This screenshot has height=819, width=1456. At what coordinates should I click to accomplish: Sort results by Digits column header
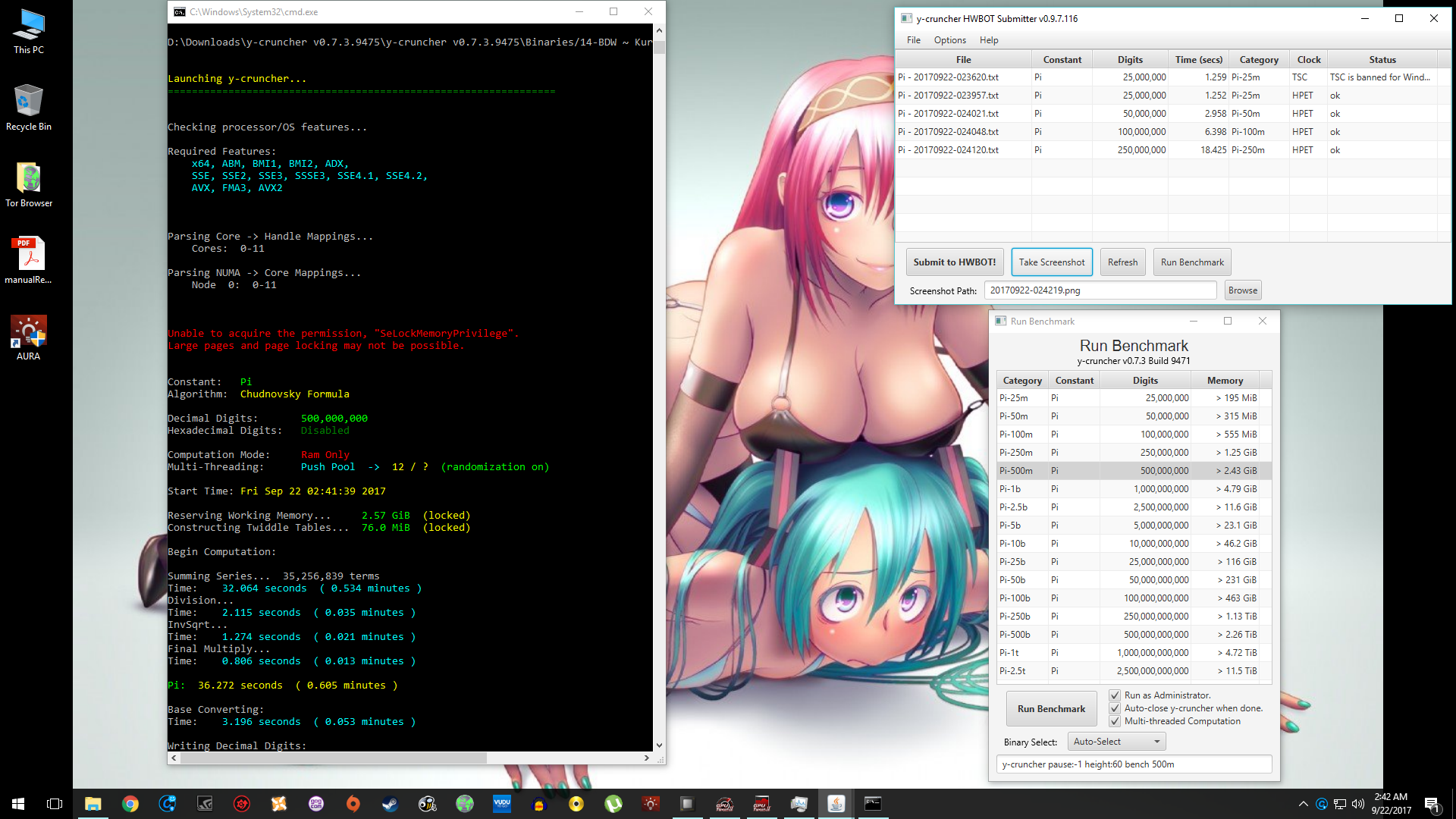[1130, 59]
